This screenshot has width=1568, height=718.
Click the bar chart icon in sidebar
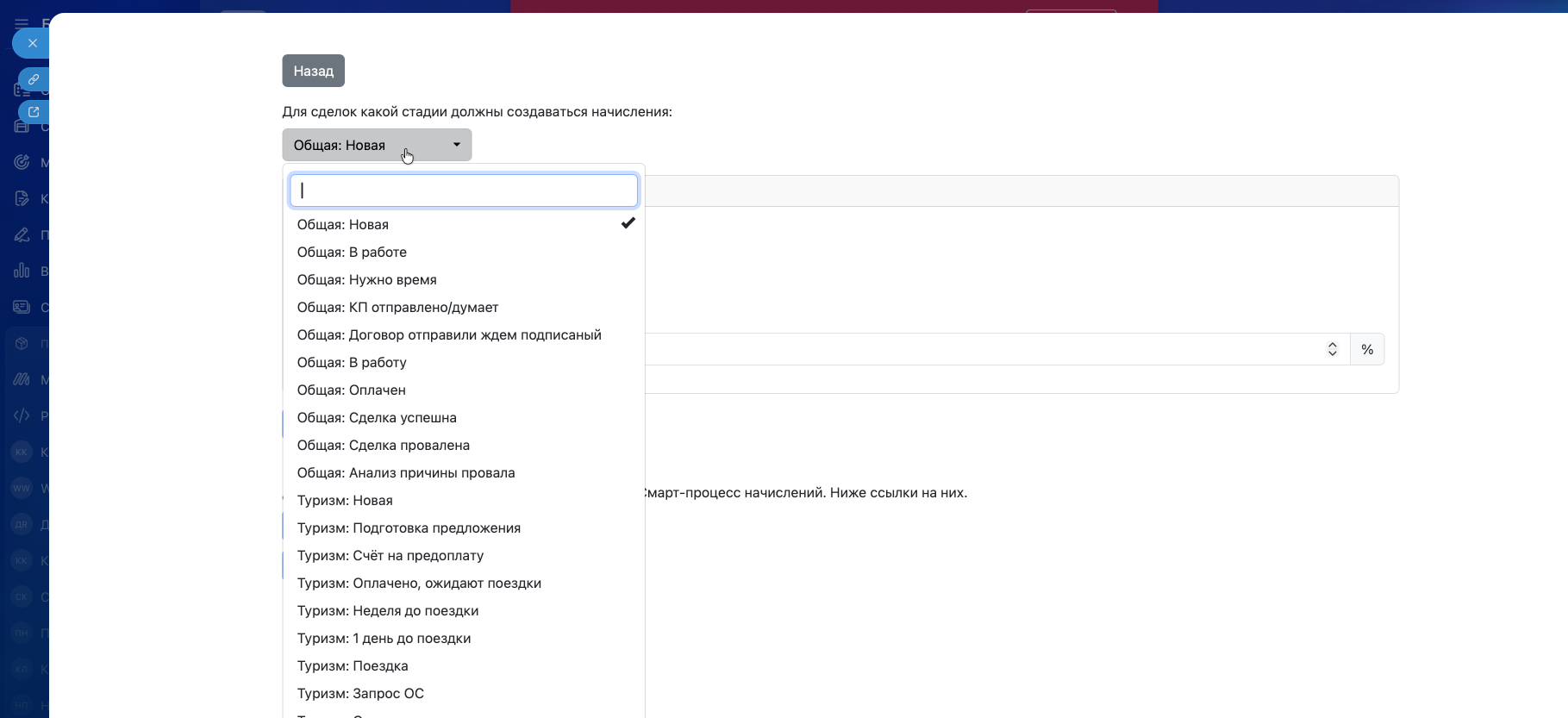click(x=22, y=271)
